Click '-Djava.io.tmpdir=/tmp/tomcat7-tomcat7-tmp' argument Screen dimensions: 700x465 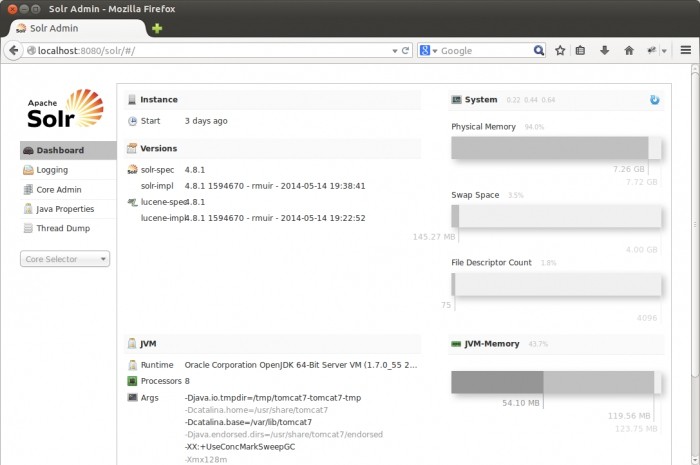273,398
